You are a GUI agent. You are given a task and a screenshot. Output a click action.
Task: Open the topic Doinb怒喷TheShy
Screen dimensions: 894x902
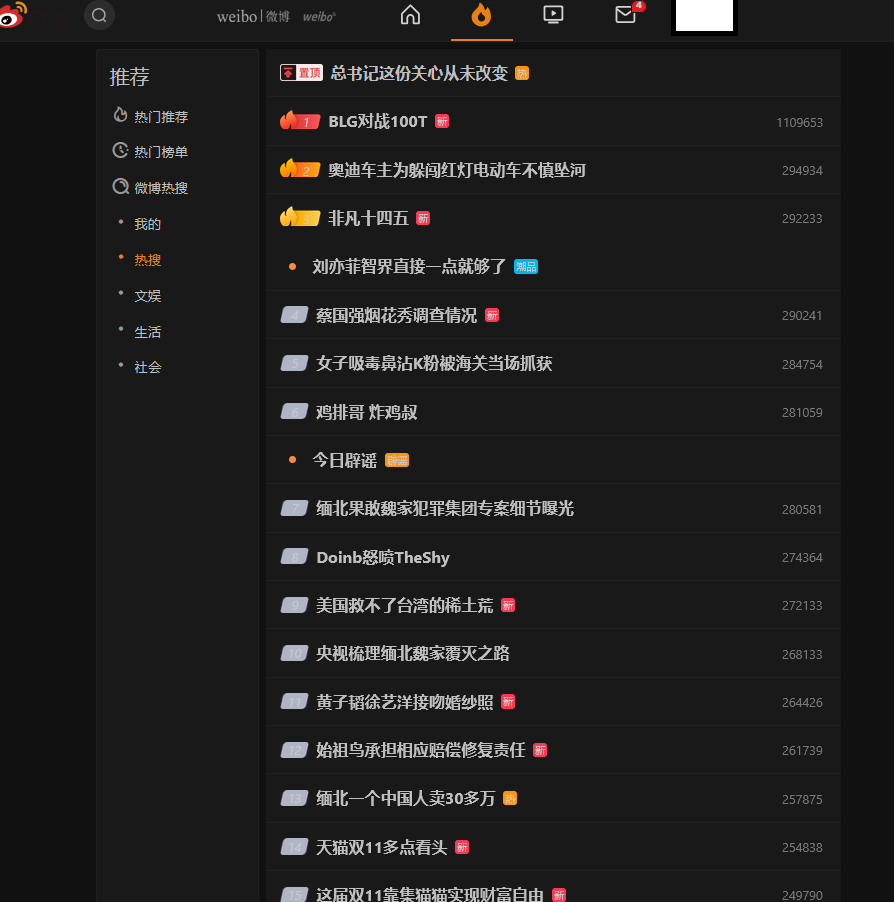click(x=383, y=557)
